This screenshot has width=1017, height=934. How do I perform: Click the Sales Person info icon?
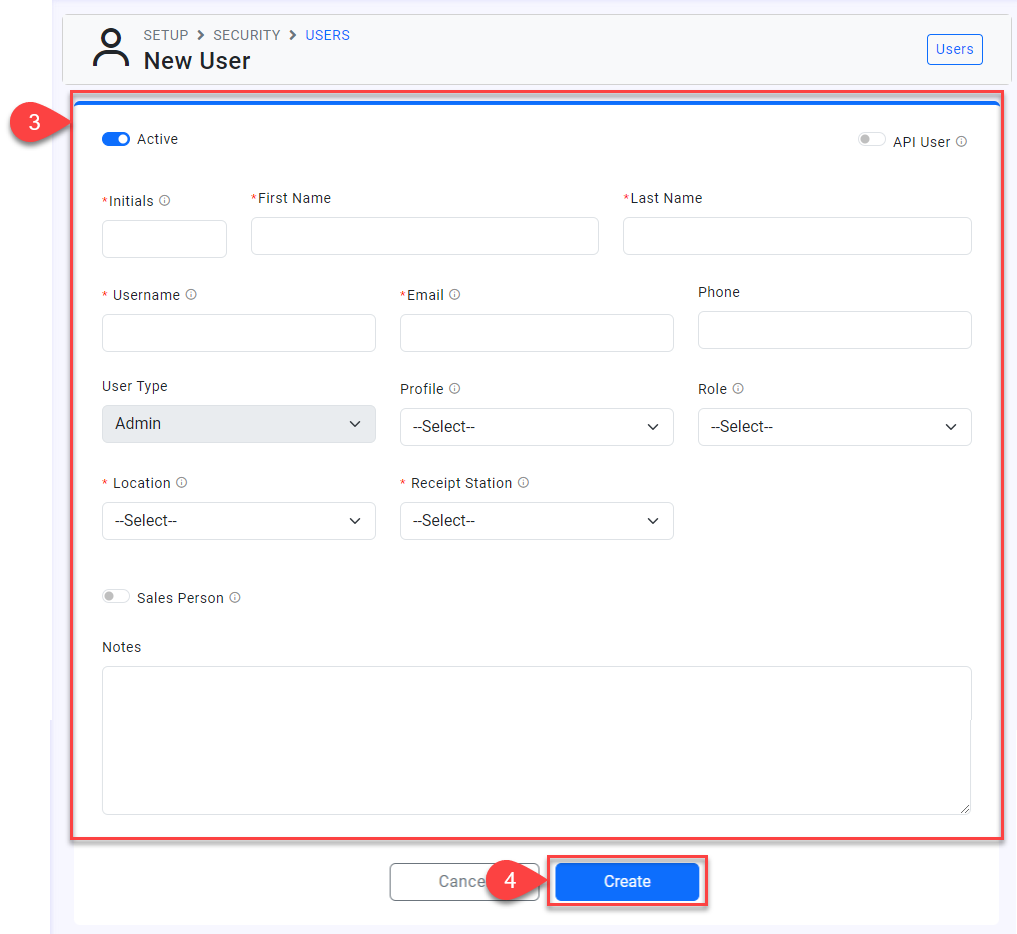click(235, 597)
